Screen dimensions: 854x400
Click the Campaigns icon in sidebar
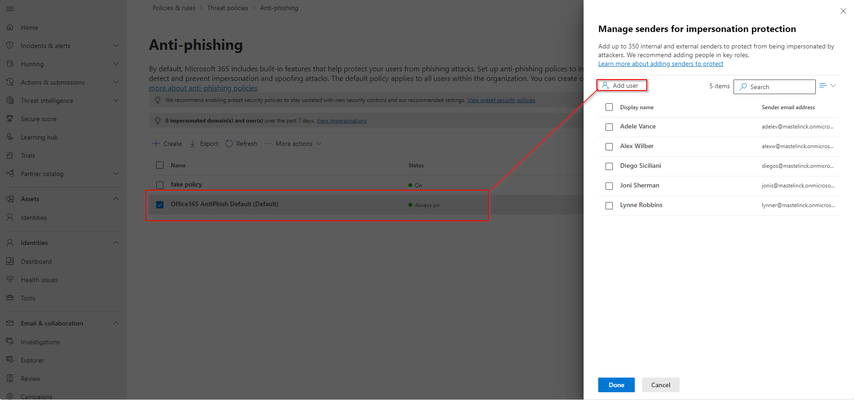[9, 396]
